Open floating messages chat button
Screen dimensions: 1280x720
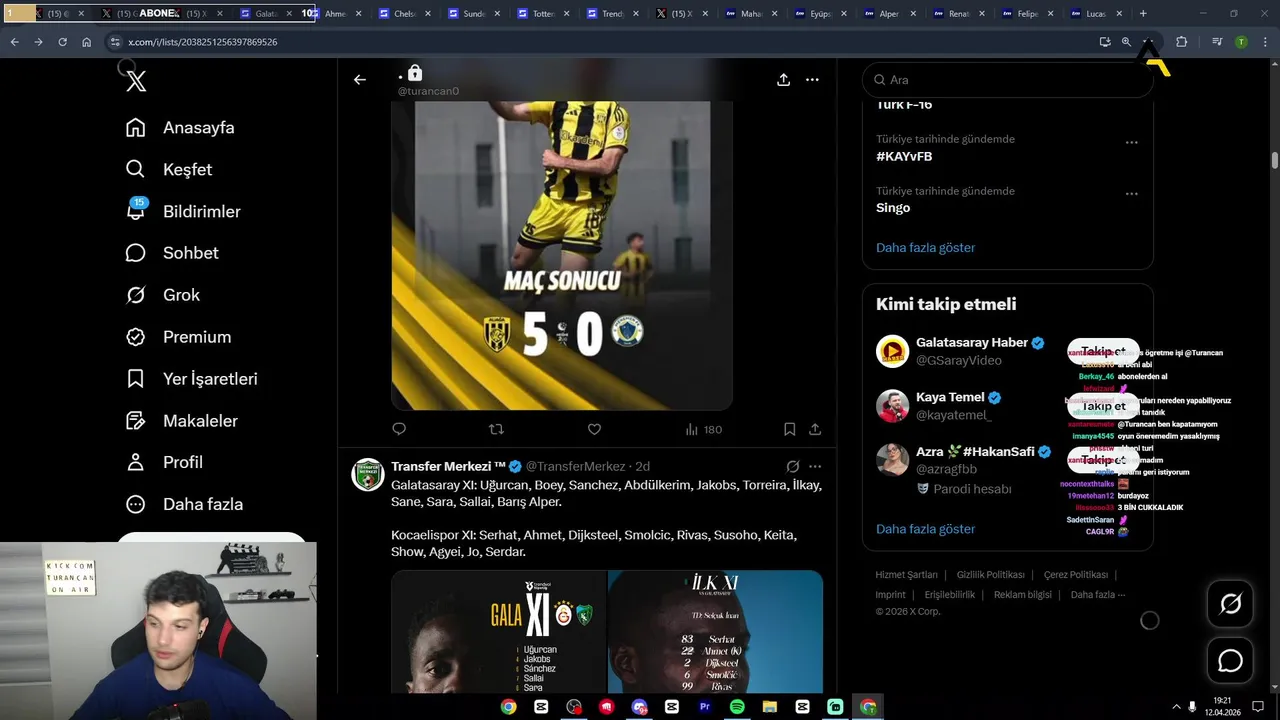click(x=1230, y=661)
